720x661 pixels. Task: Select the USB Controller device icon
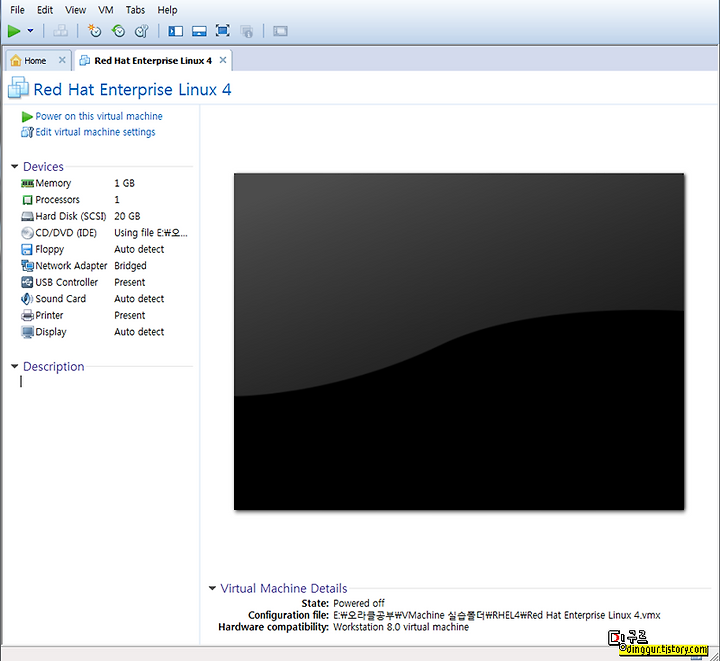pos(27,282)
